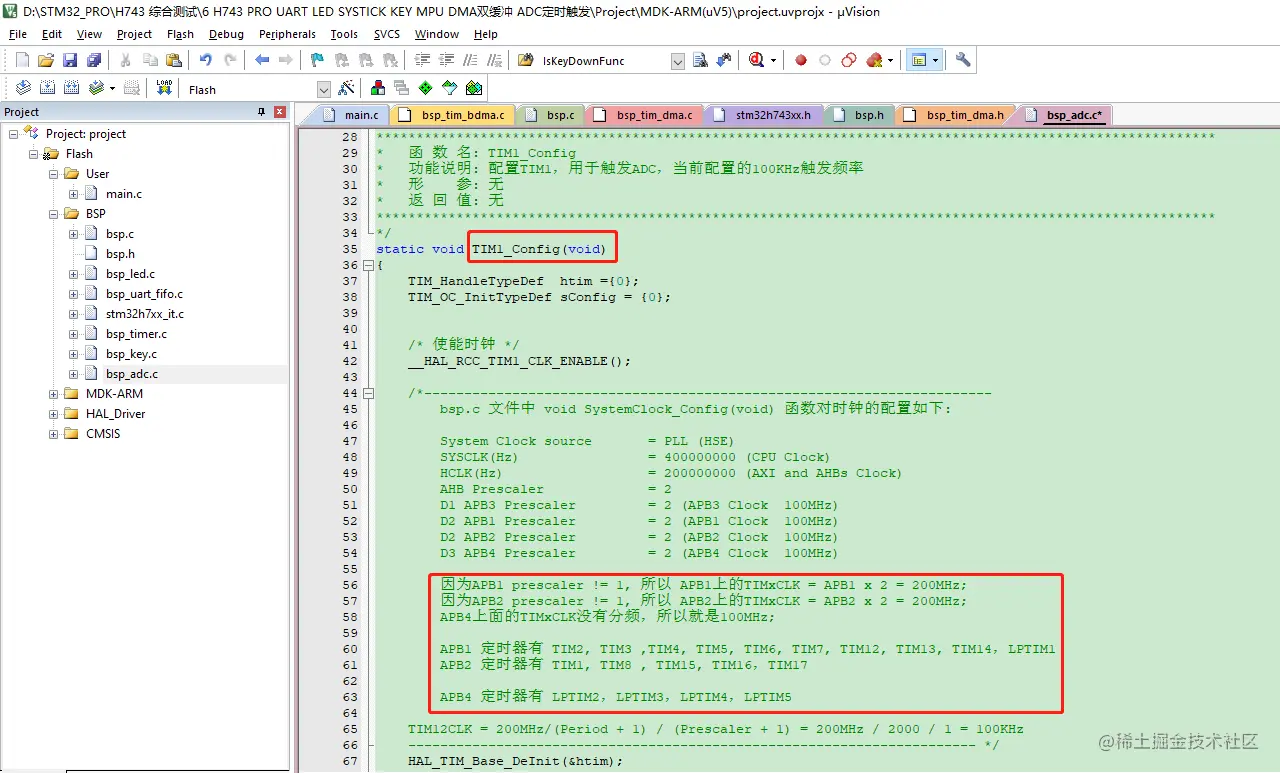Open the Peripherals menu
Image resolution: width=1280 pixels, height=773 pixels.
(287, 34)
